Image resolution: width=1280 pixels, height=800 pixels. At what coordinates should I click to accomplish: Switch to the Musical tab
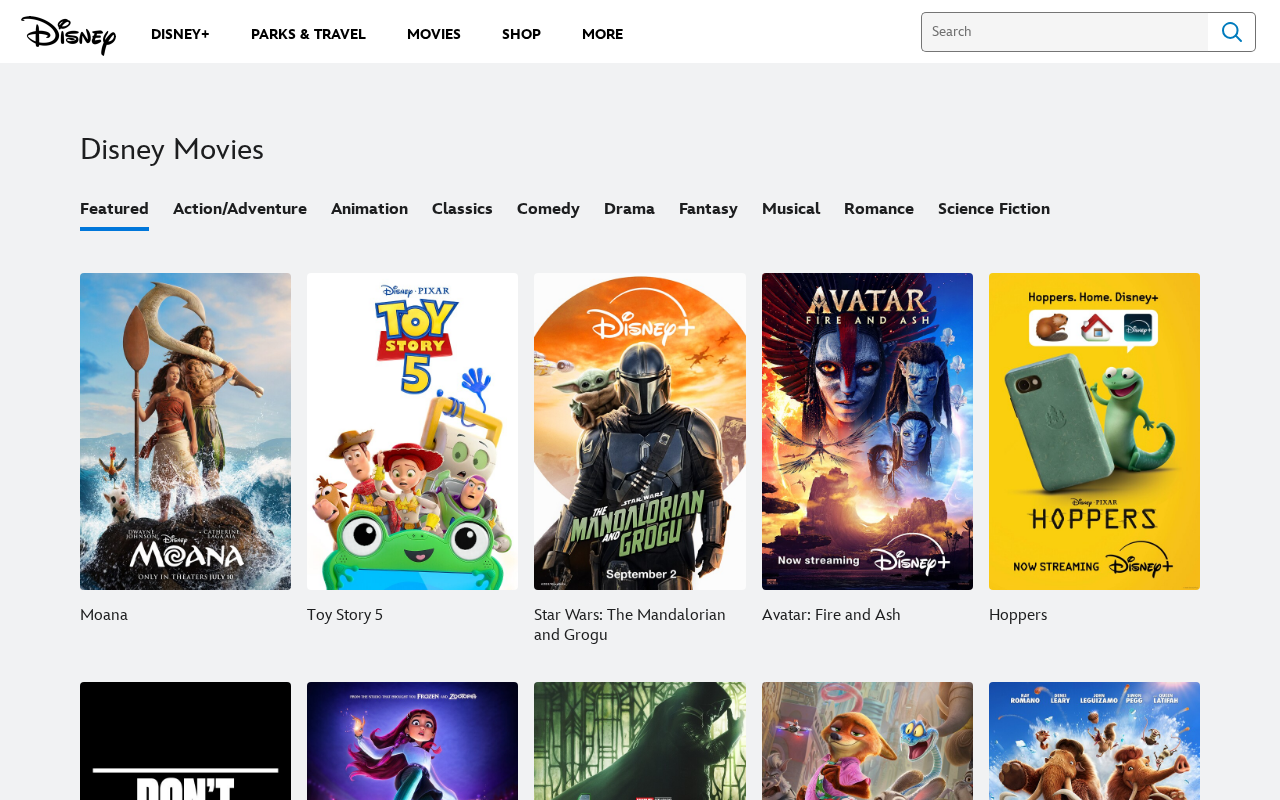click(791, 209)
